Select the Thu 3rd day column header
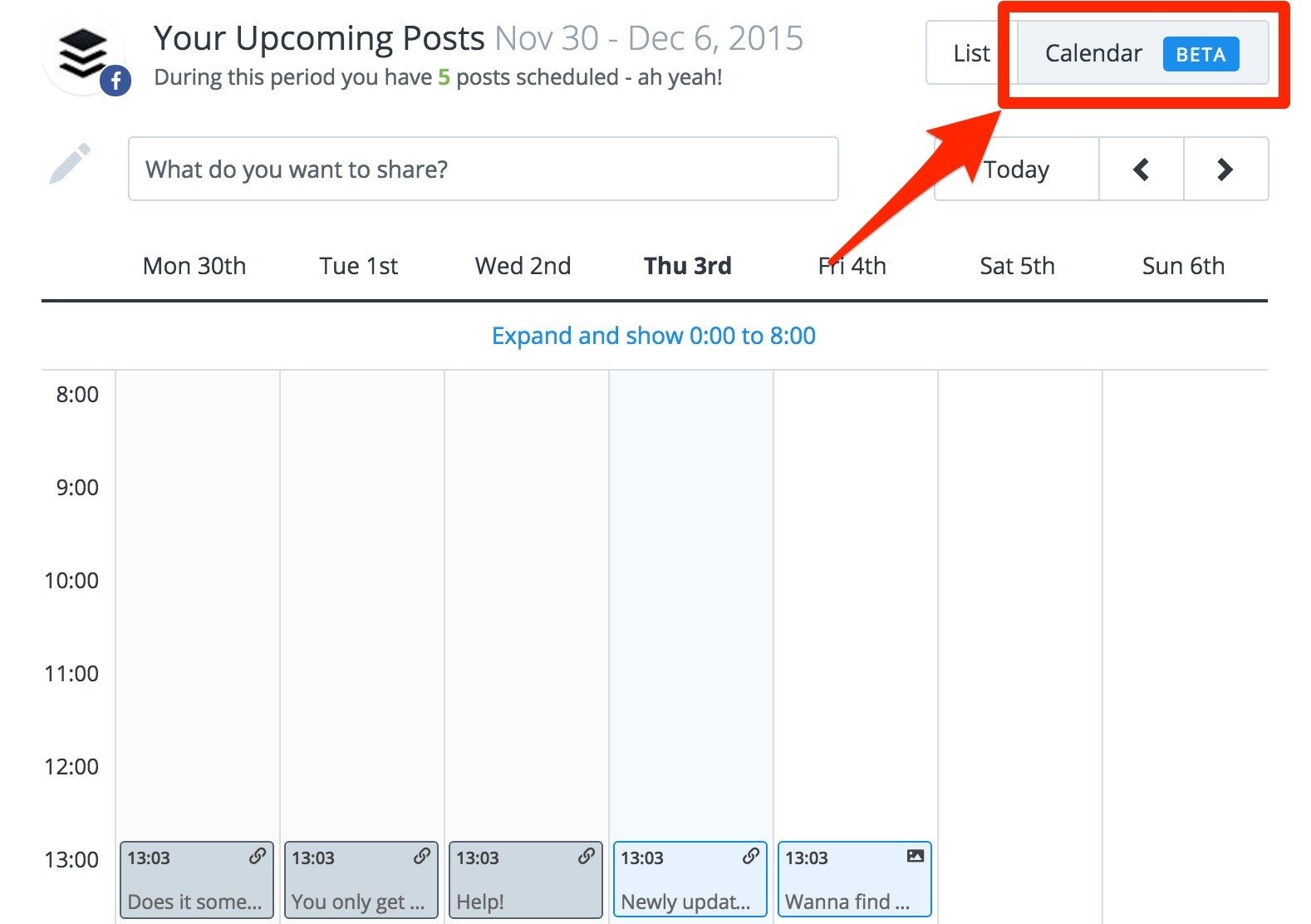 click(687, 266)
